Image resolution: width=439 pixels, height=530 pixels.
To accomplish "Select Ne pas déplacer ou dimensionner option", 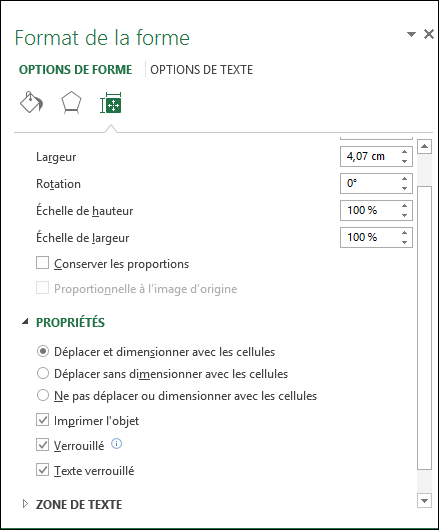I will (x=43, y=395).
